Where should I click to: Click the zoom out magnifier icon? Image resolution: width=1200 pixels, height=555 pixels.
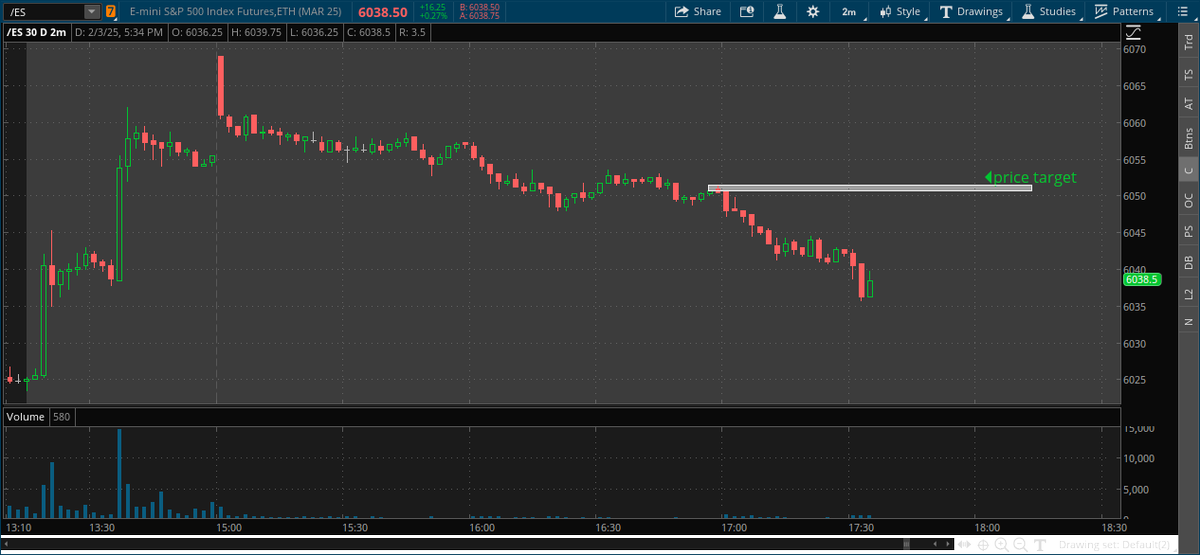pyautogui.click(x=1020, y=545)
